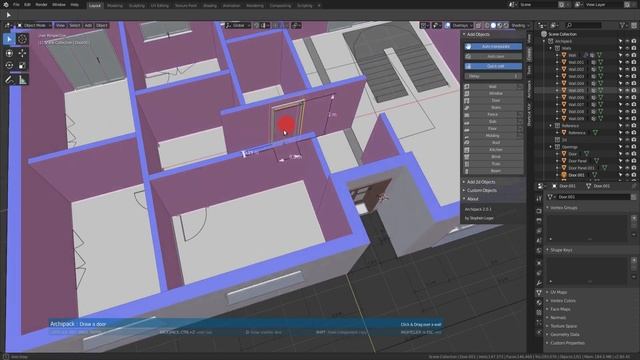
Task: Toggle the Auto manipulate button
Action: pyautogui.click(x=493, y=47)
